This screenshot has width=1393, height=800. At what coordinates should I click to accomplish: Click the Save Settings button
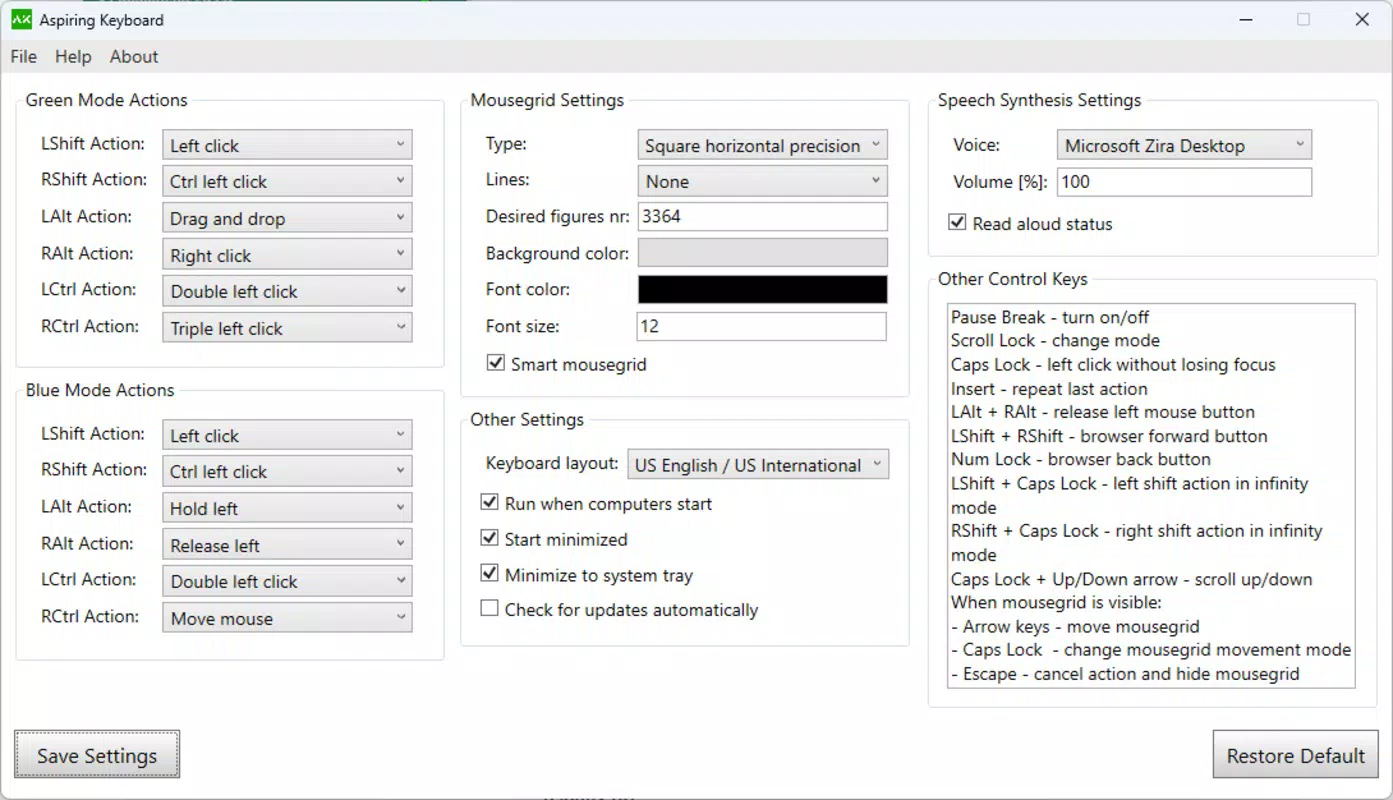(x=97, y=755)
